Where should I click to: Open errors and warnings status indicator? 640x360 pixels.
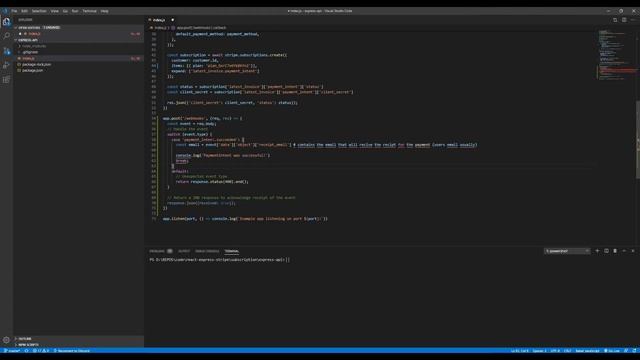coord(41,351)
